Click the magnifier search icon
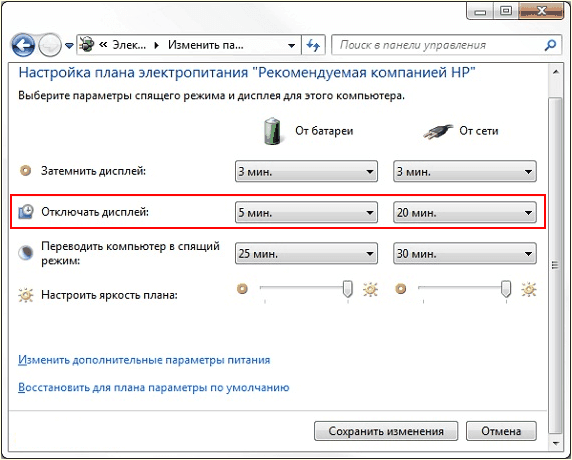This screenshot has height=460, width=572. click(550, 45)
